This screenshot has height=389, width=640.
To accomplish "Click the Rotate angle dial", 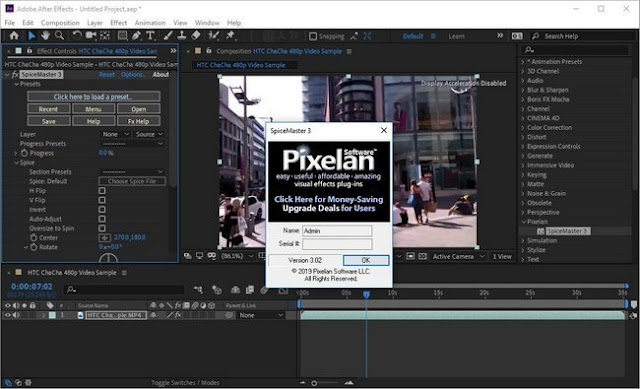I will pos(108,258).
